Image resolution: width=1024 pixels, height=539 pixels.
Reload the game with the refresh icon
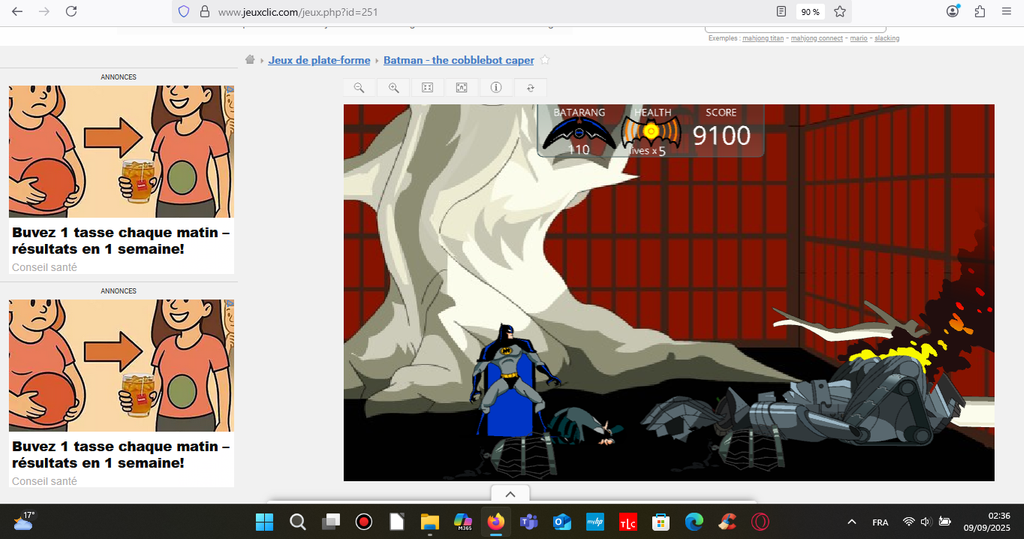tap(530, 88)
